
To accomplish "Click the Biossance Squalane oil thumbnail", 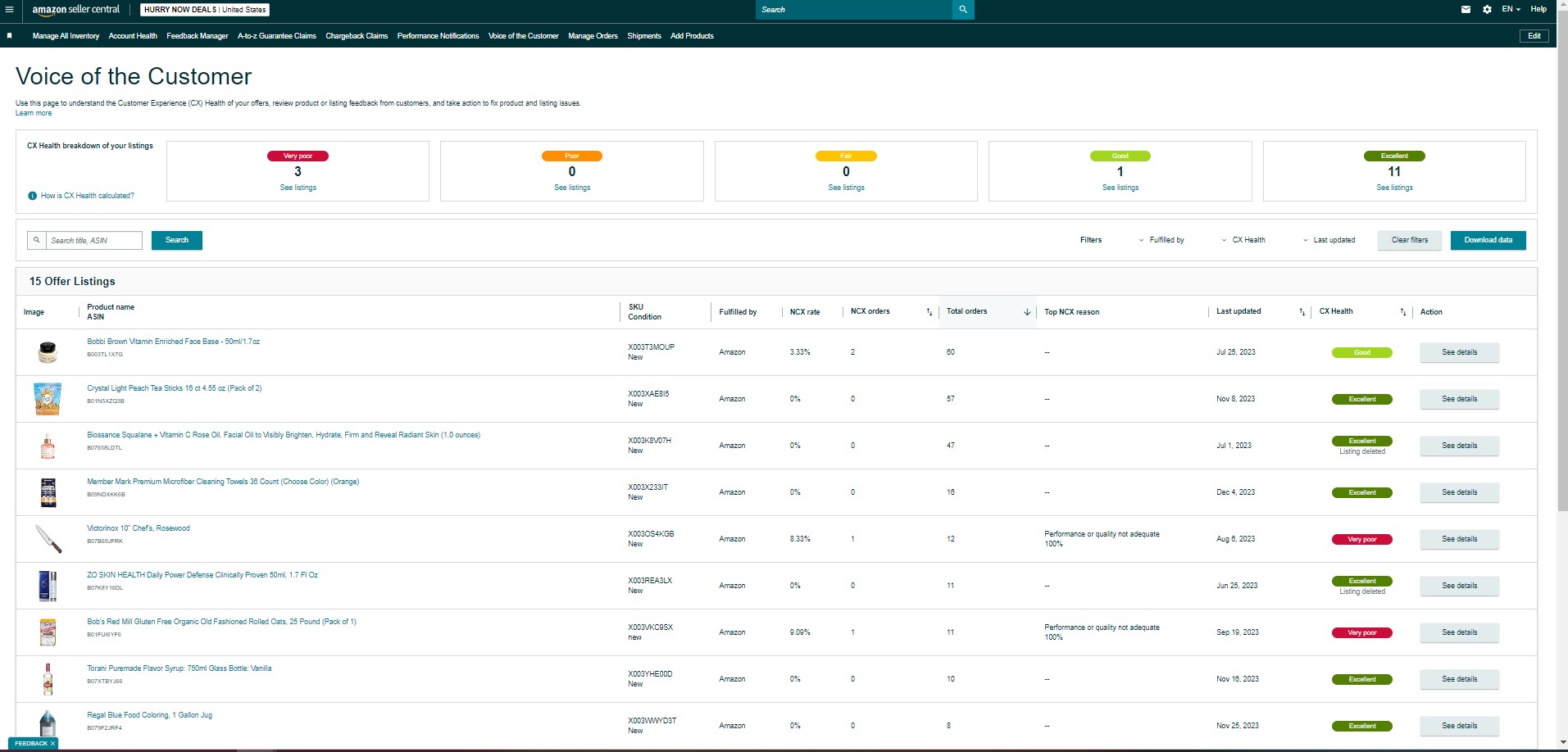I will click(48, 446).
